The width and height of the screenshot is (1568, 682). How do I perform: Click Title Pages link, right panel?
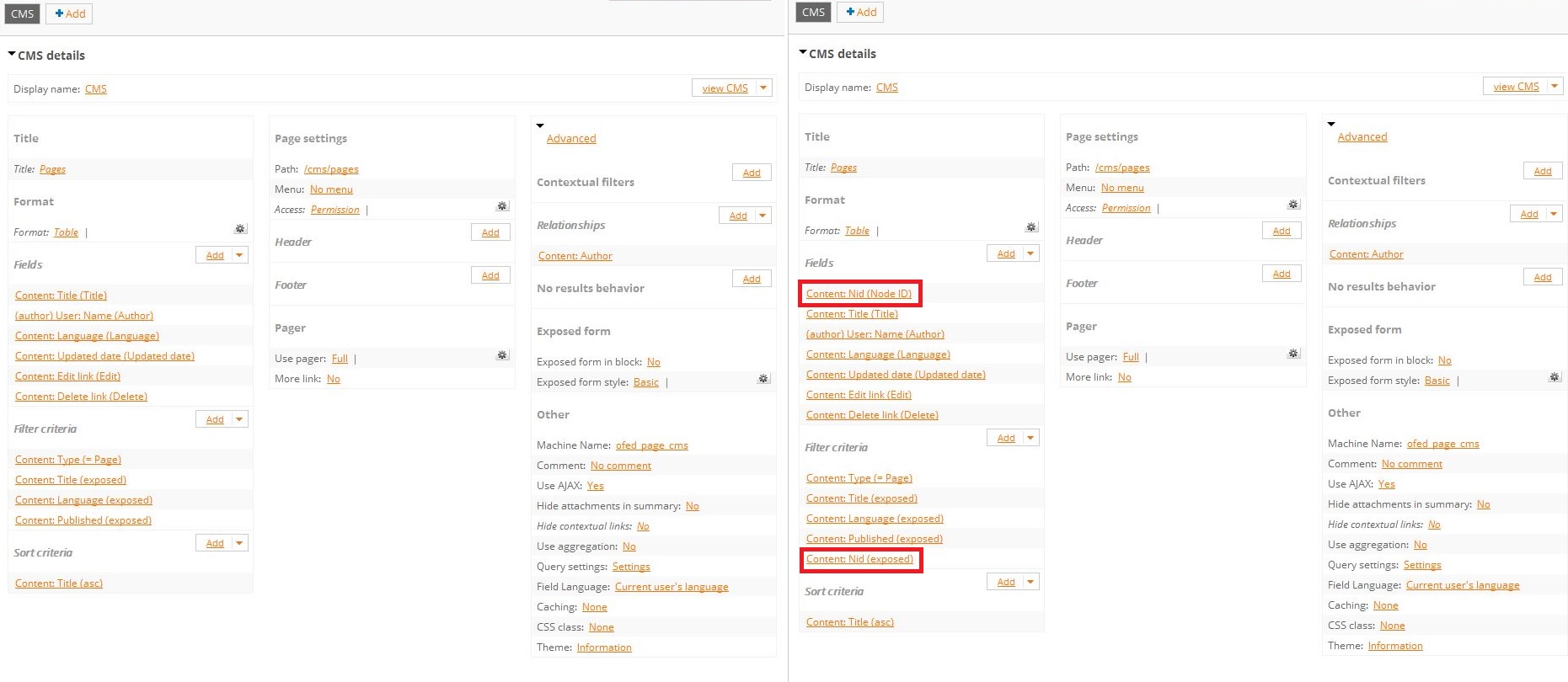click(843, 168)
